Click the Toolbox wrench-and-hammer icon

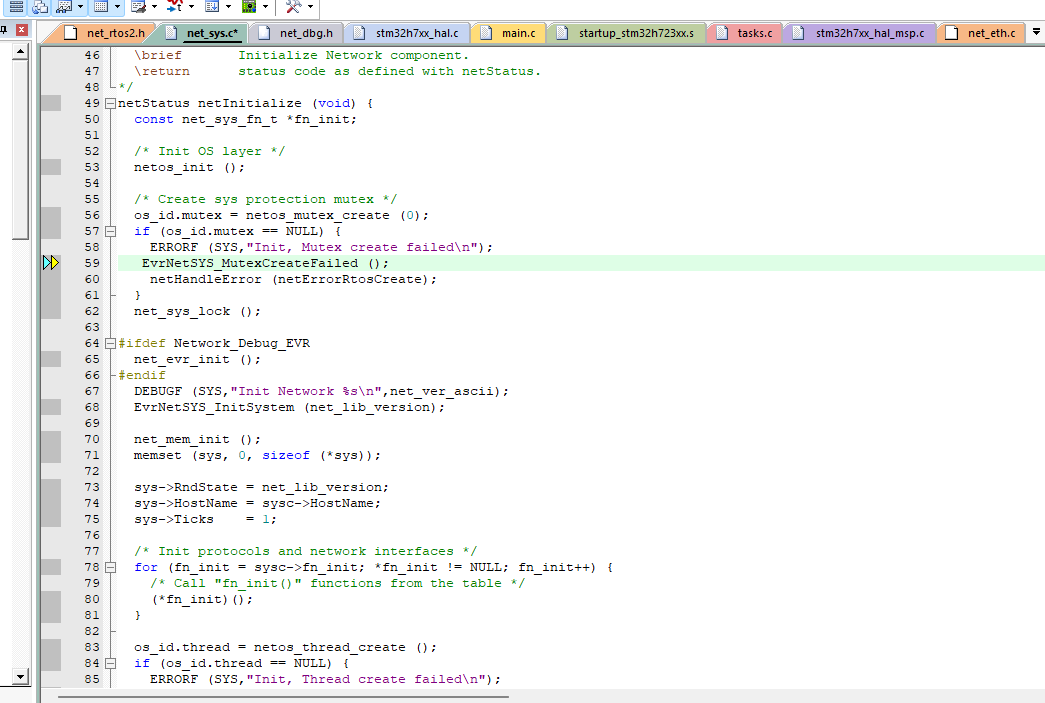[x=293, y=6]
